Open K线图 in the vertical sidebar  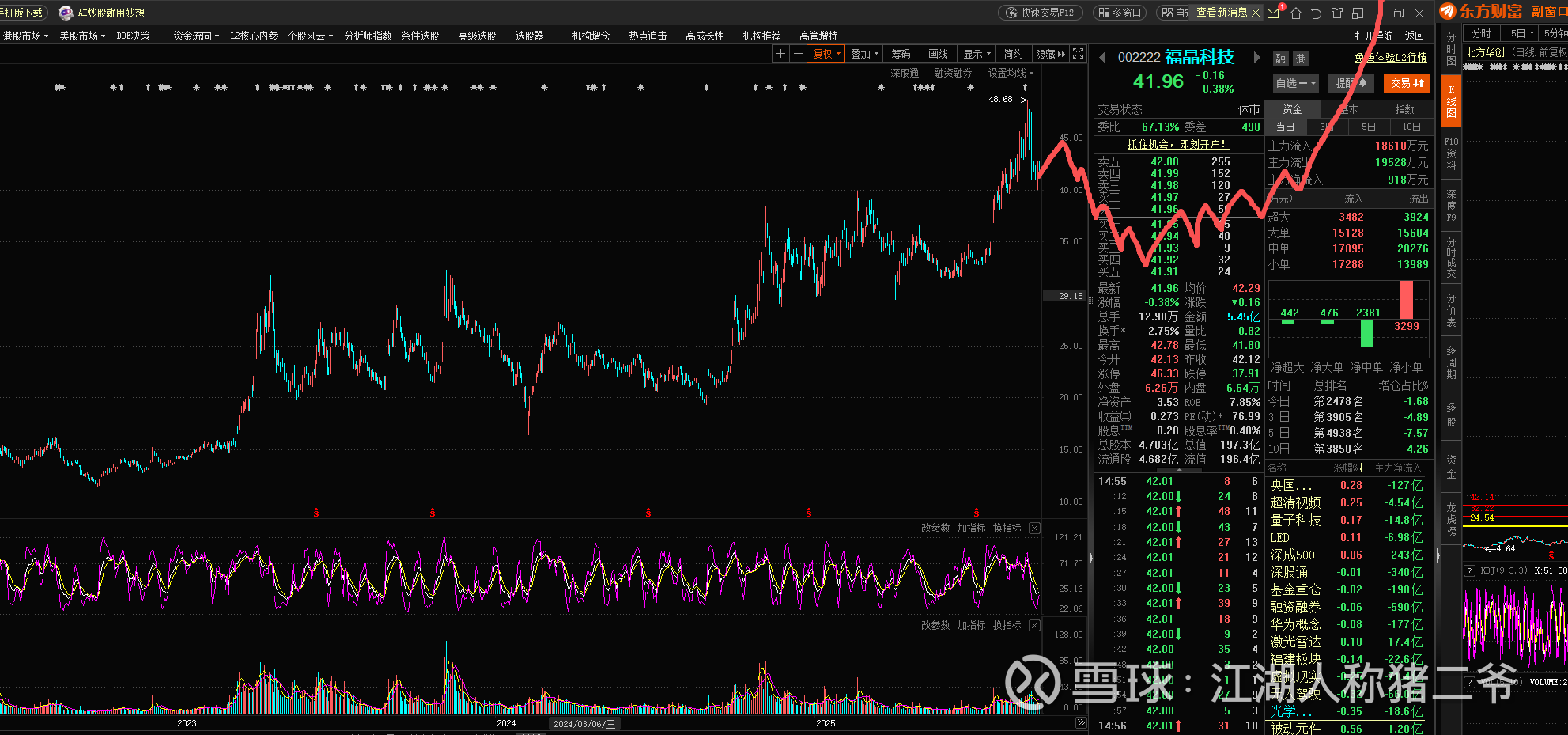(1451, 101)
